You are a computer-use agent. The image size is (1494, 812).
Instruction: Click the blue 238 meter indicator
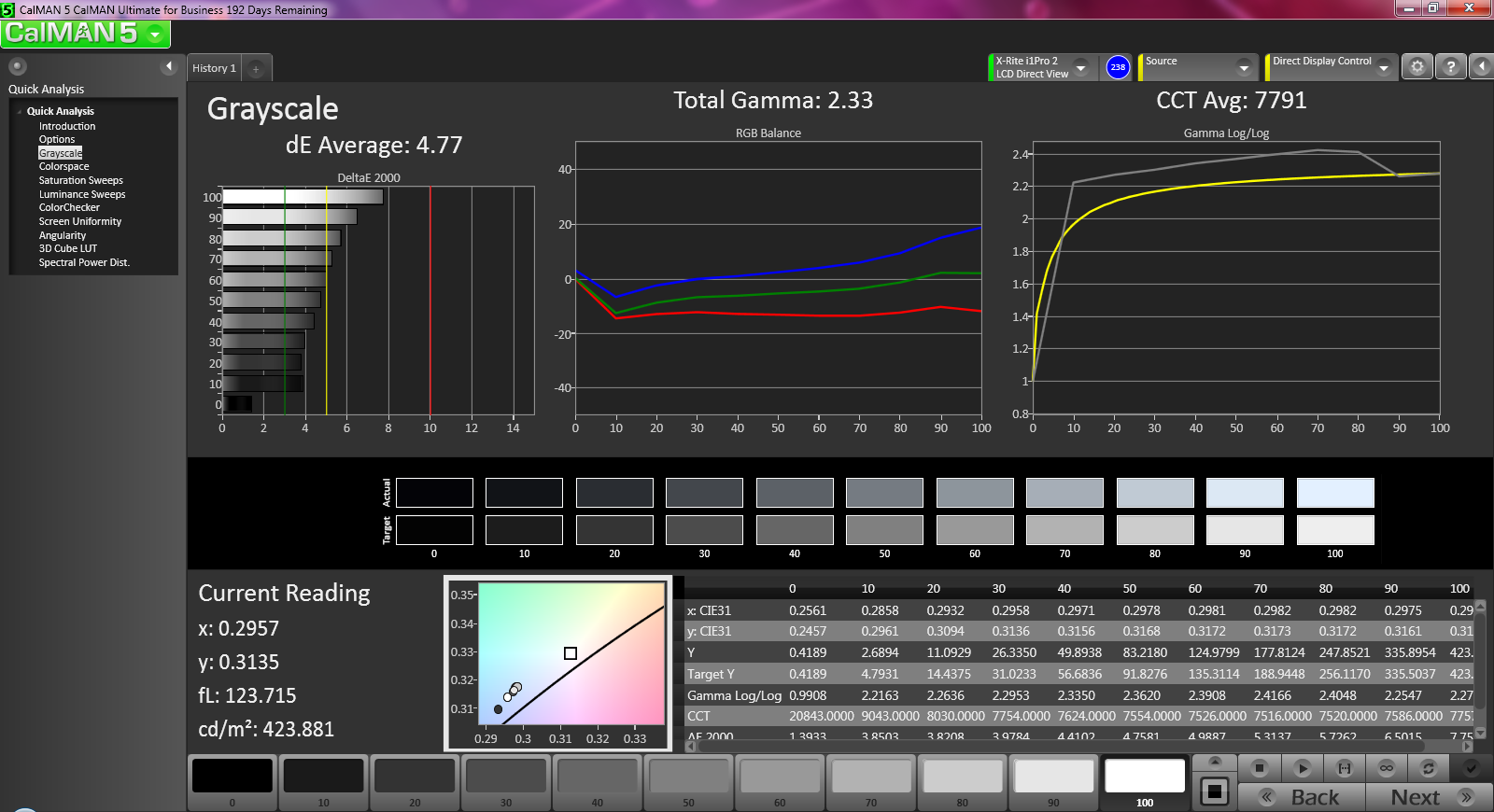point(1118,67)
